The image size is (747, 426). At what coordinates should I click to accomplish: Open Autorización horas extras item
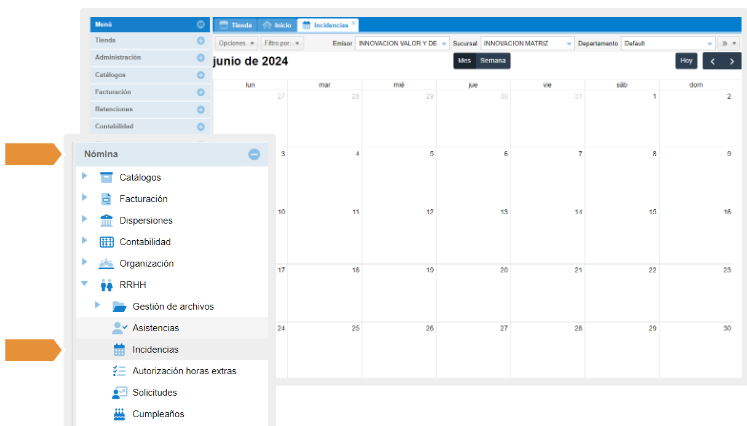point(183,371)
